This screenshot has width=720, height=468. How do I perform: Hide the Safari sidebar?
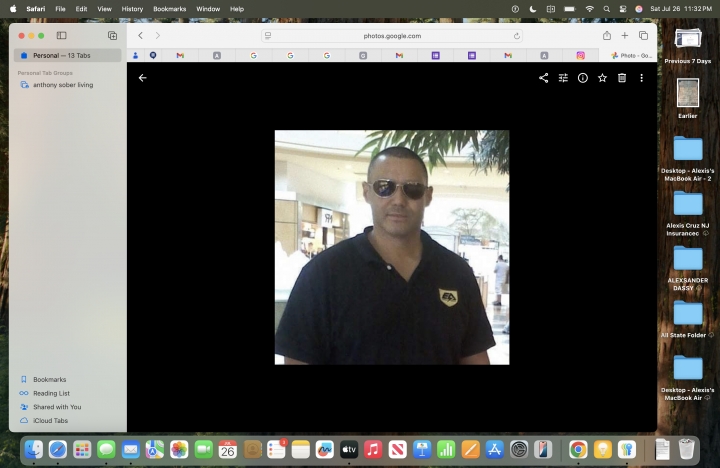(61, 35)
